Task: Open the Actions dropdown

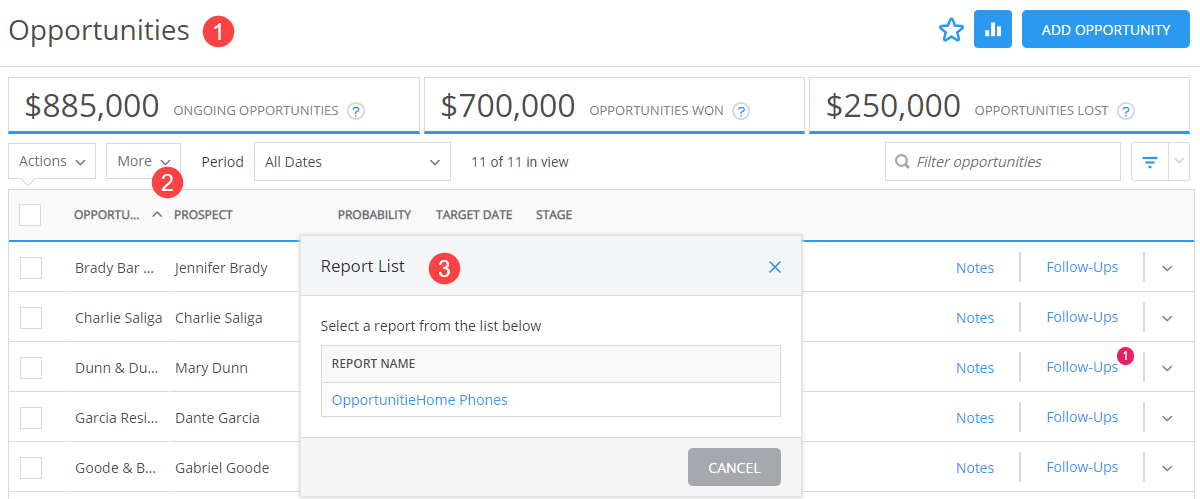Action: point(52,161)
